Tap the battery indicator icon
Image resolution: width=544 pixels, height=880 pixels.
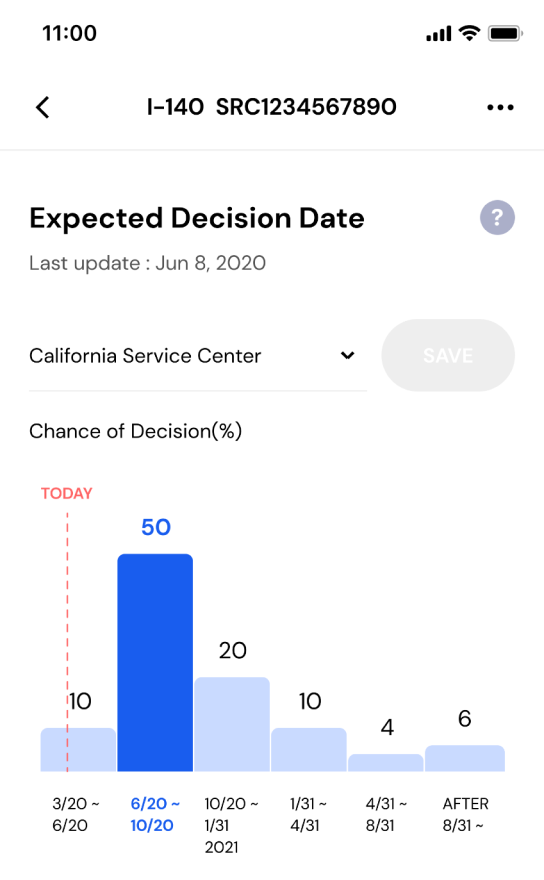(x=505, y=34)
